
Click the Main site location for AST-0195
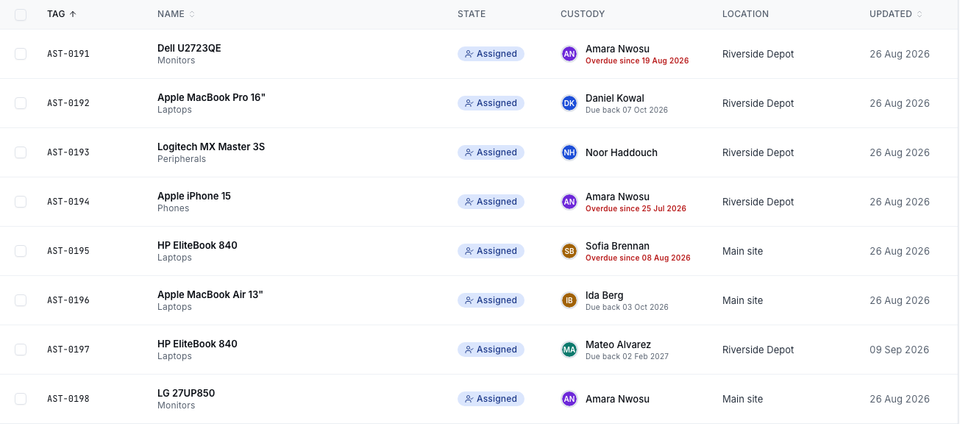click(743, 251)
